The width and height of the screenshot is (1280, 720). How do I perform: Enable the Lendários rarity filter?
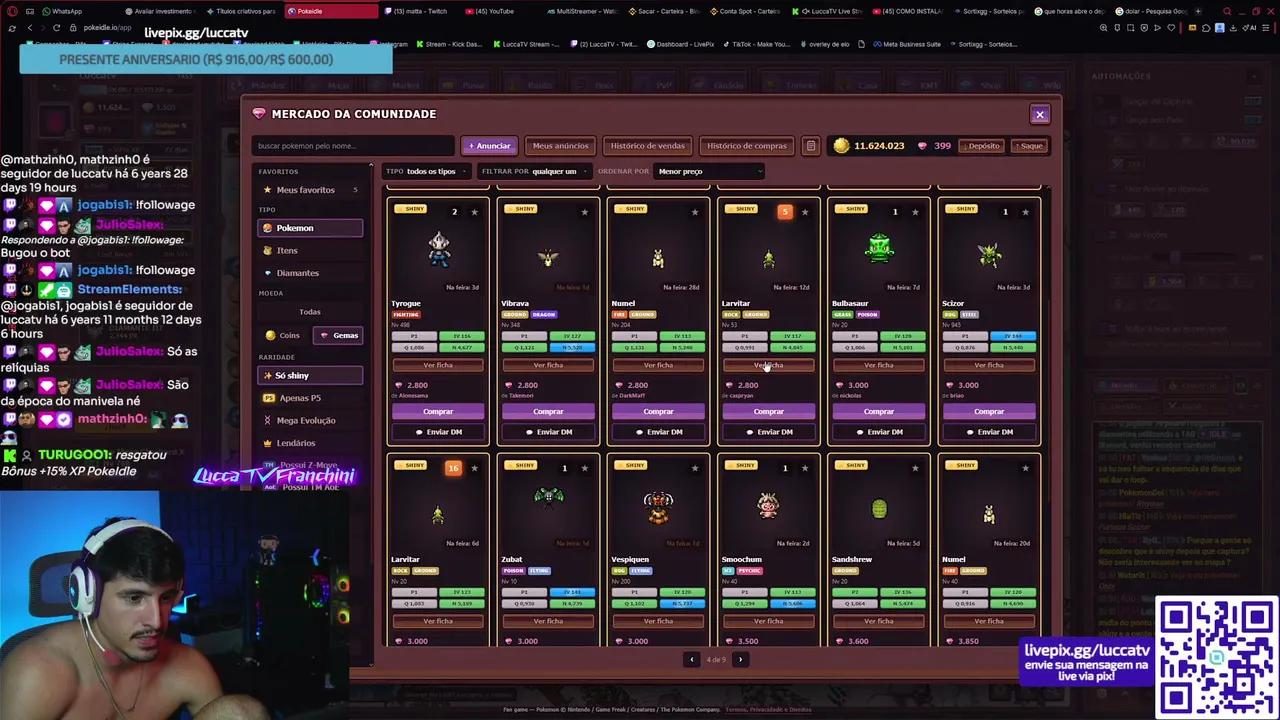310,443
